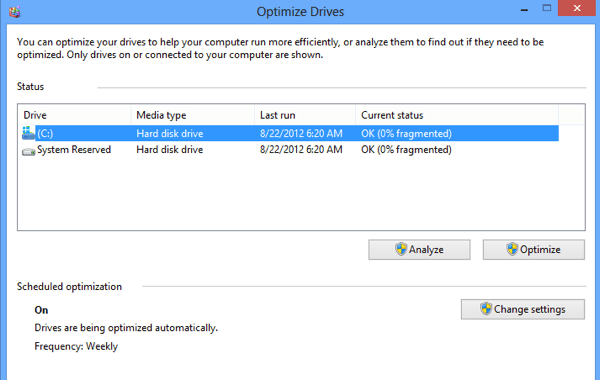Screen dimensions: 600x380
Task: Sort list by Current status column header
Action: [x=457, y=115]
